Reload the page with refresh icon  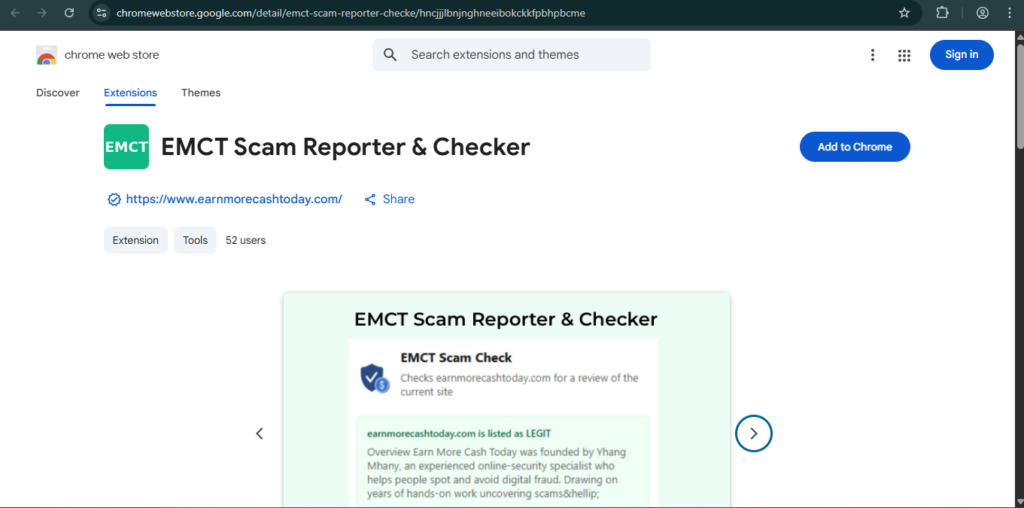[69, 13]
